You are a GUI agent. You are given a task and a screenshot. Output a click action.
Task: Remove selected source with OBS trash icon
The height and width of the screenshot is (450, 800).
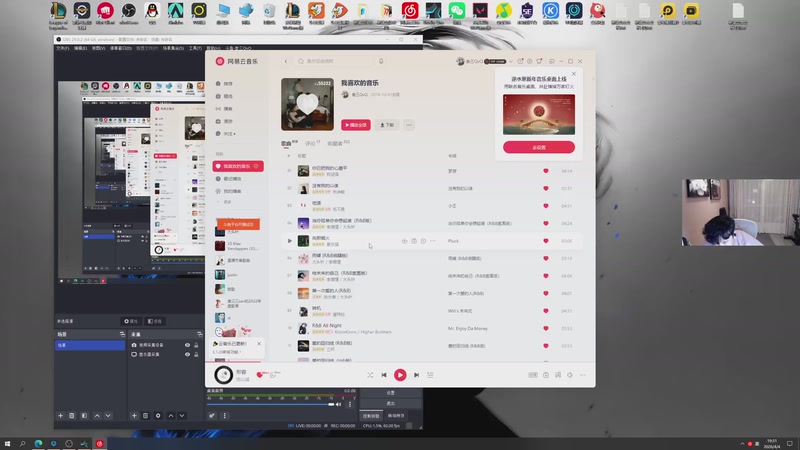pyautogui.click(x=145, y=416)
